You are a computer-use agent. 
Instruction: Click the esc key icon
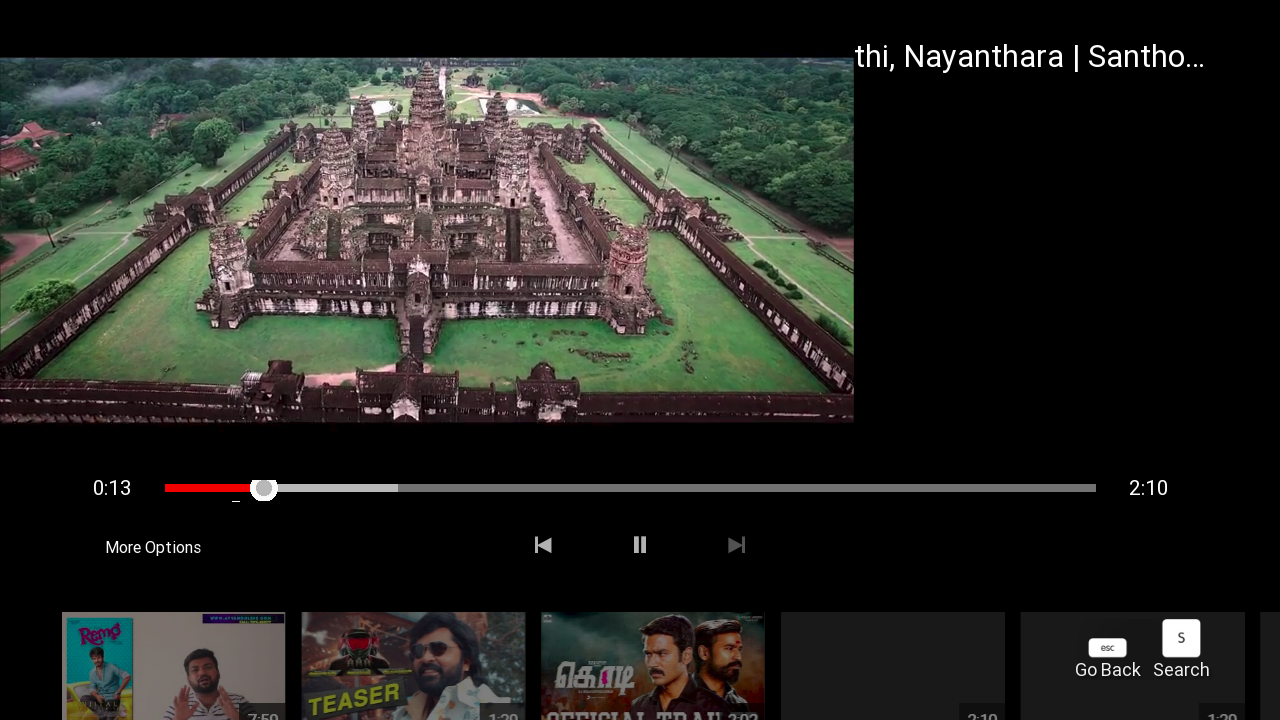pos(1107,648)
